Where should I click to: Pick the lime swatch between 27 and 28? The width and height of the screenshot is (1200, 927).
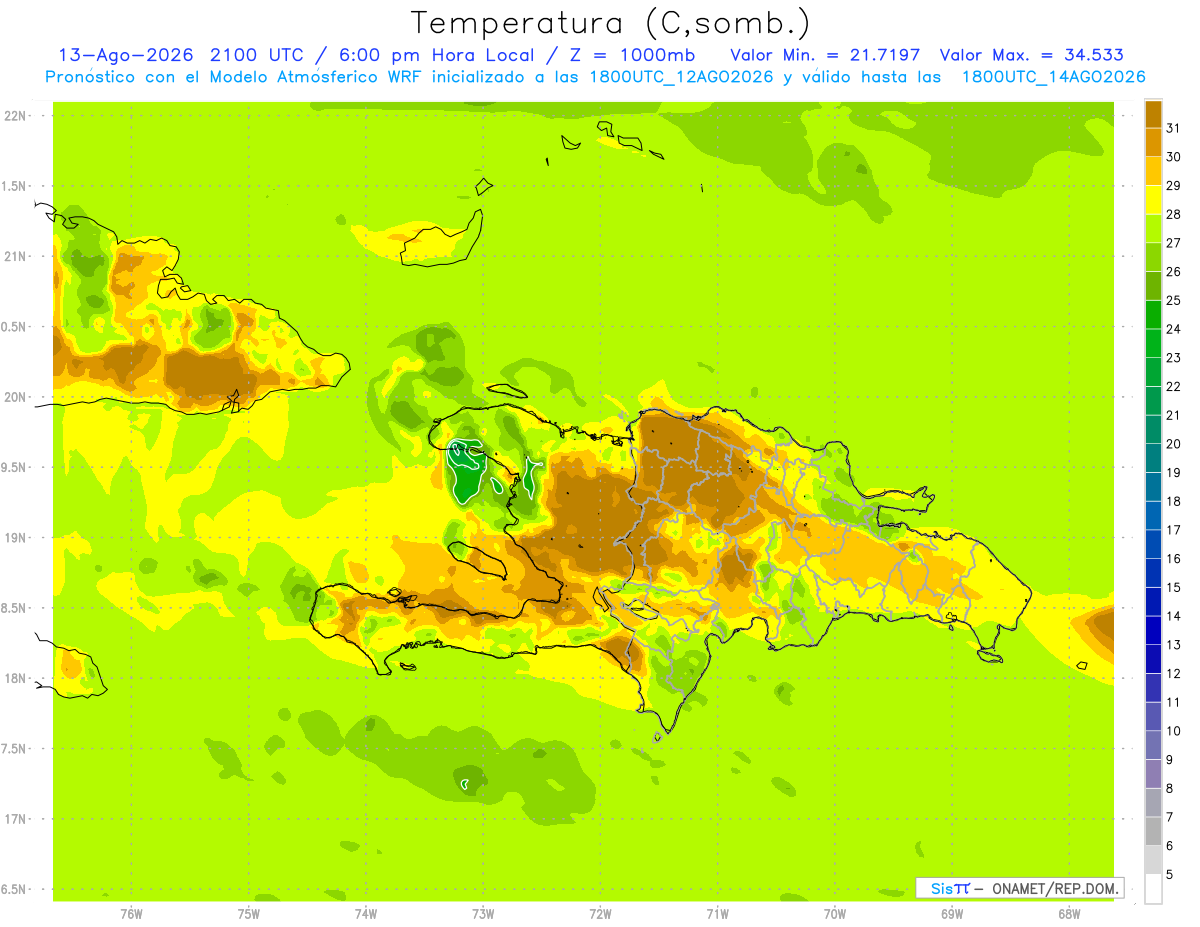click(x=1153, y=229)
